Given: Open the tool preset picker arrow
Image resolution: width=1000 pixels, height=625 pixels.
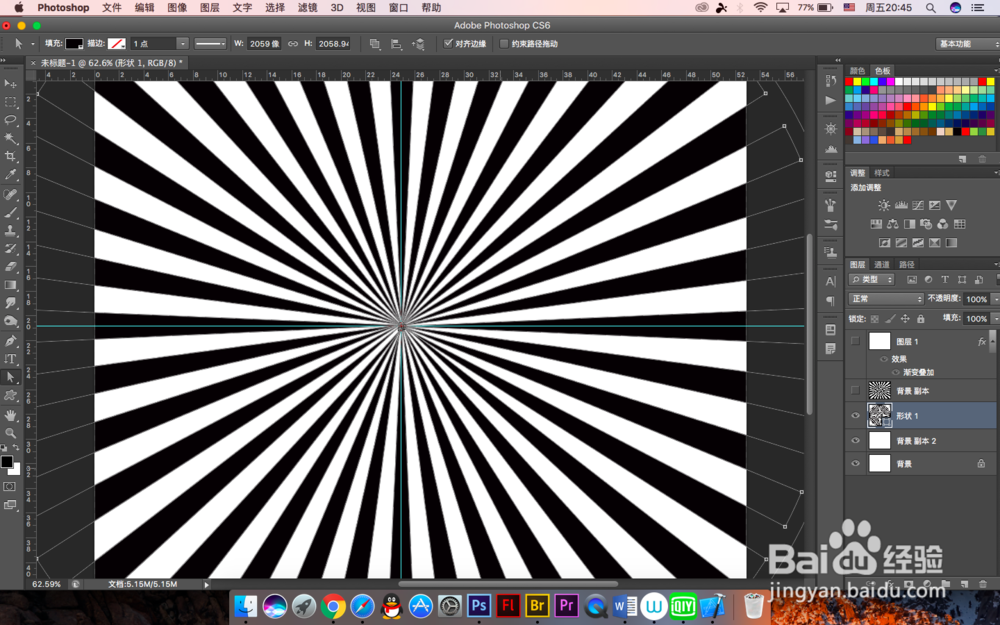Looking at the screenshot, I should tap(33, 44).
